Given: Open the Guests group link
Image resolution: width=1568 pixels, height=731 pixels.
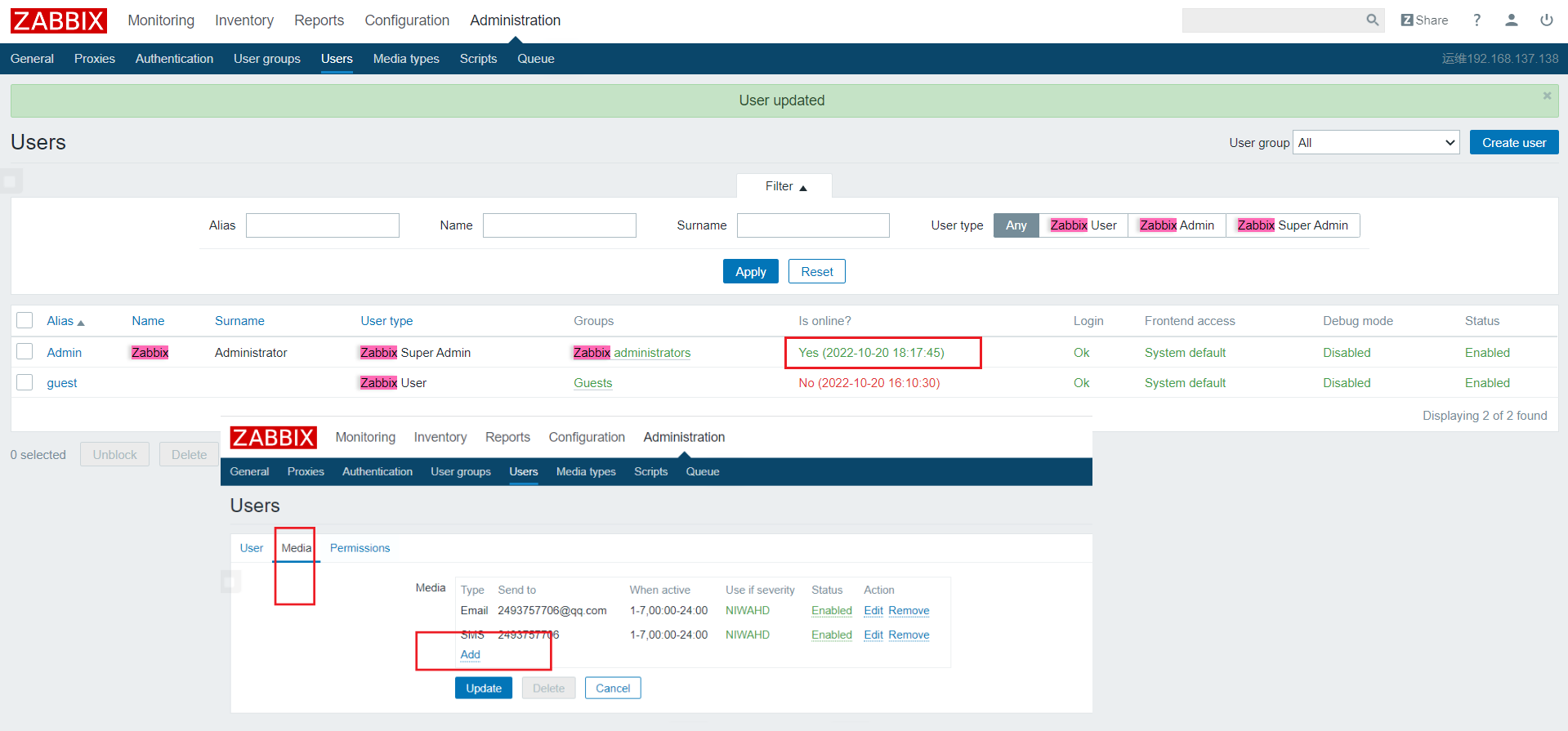Looking at the screenshot, I should coord(592,383).
